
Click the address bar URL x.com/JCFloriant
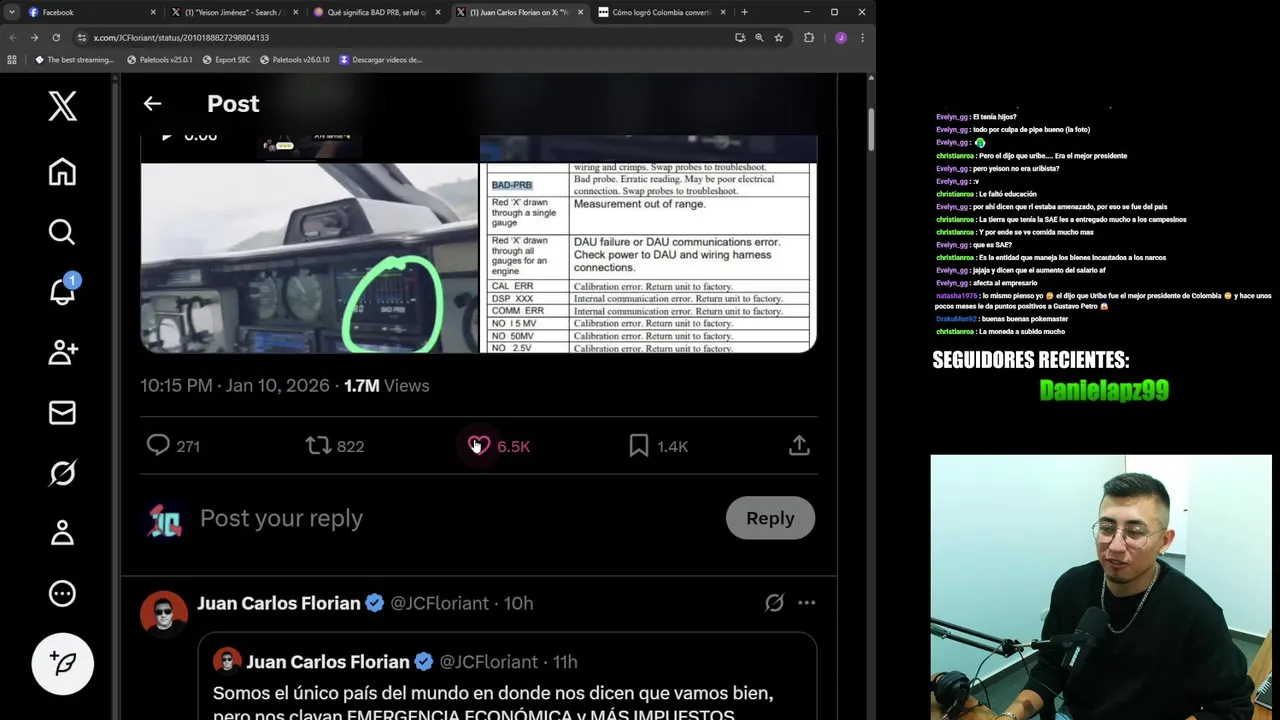[181, 37]
